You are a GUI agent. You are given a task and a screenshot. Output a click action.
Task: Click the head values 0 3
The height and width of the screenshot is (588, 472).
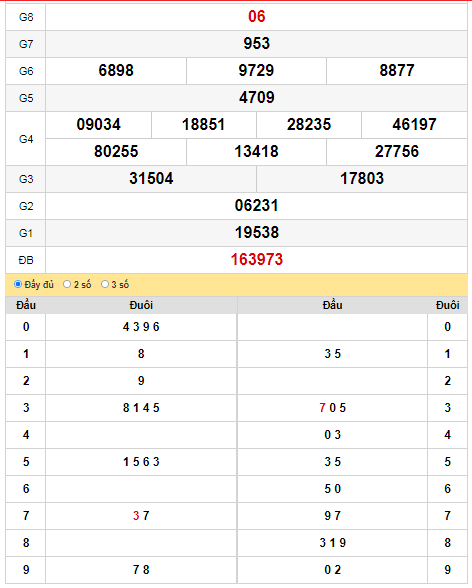point(333,435)
